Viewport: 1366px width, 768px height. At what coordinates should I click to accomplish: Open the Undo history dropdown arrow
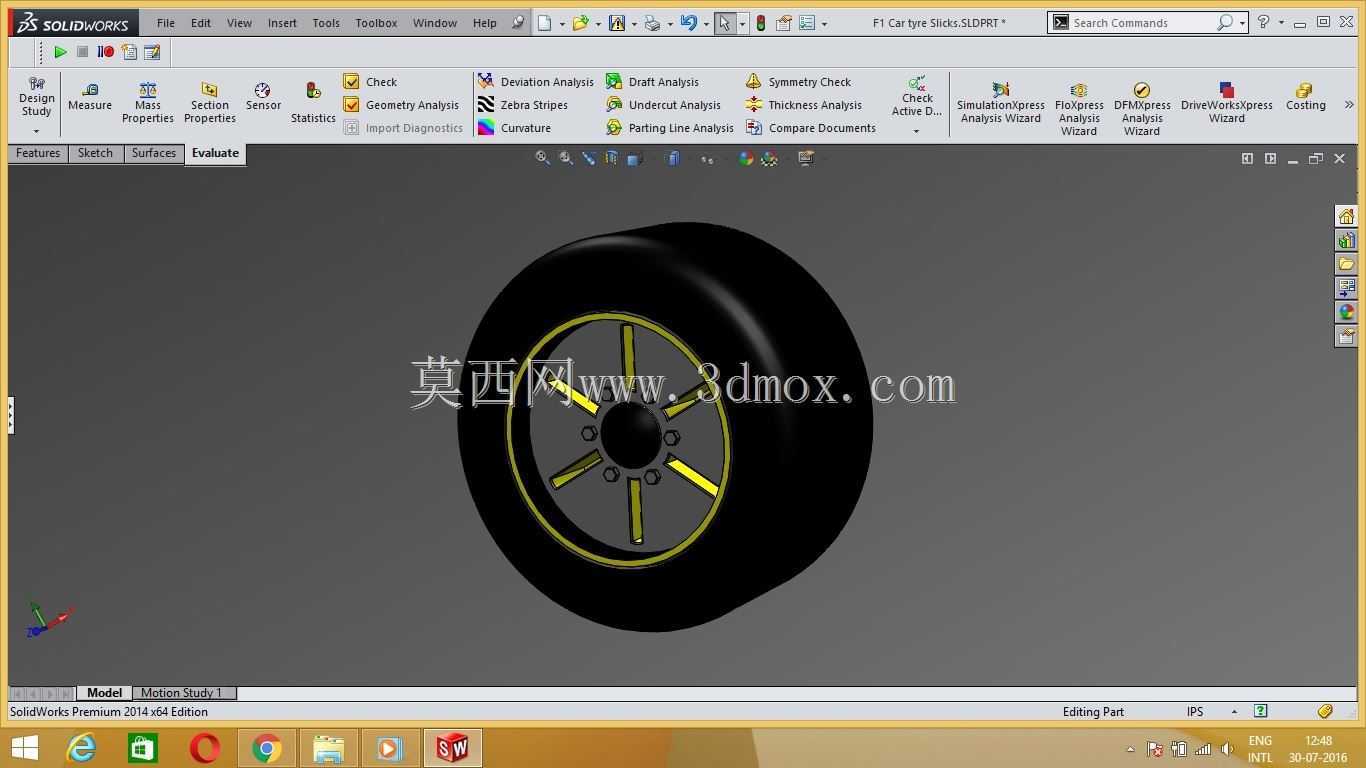click(706, 24)
